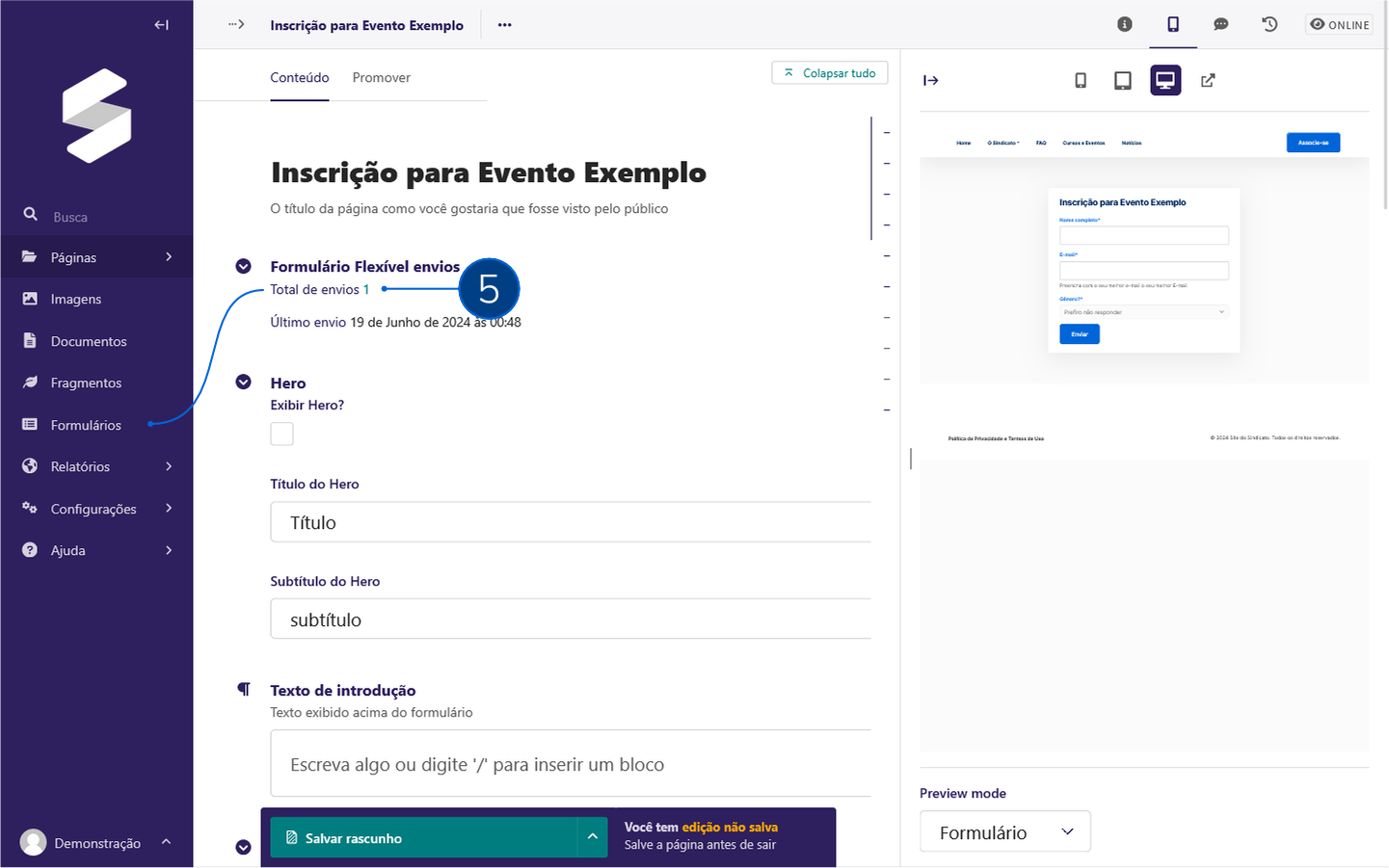Click inside the Título do Hero field

pyautogui.click(x=569, y=522)
